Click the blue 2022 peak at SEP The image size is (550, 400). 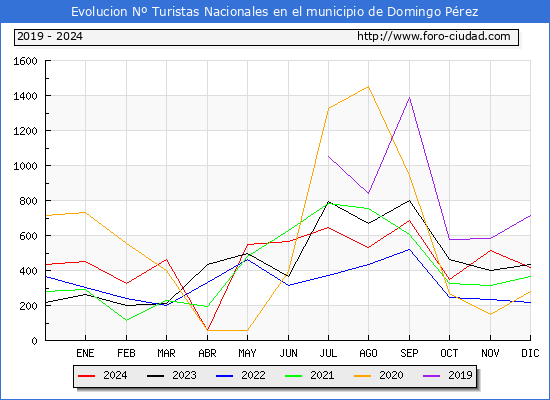pos(409,249)
